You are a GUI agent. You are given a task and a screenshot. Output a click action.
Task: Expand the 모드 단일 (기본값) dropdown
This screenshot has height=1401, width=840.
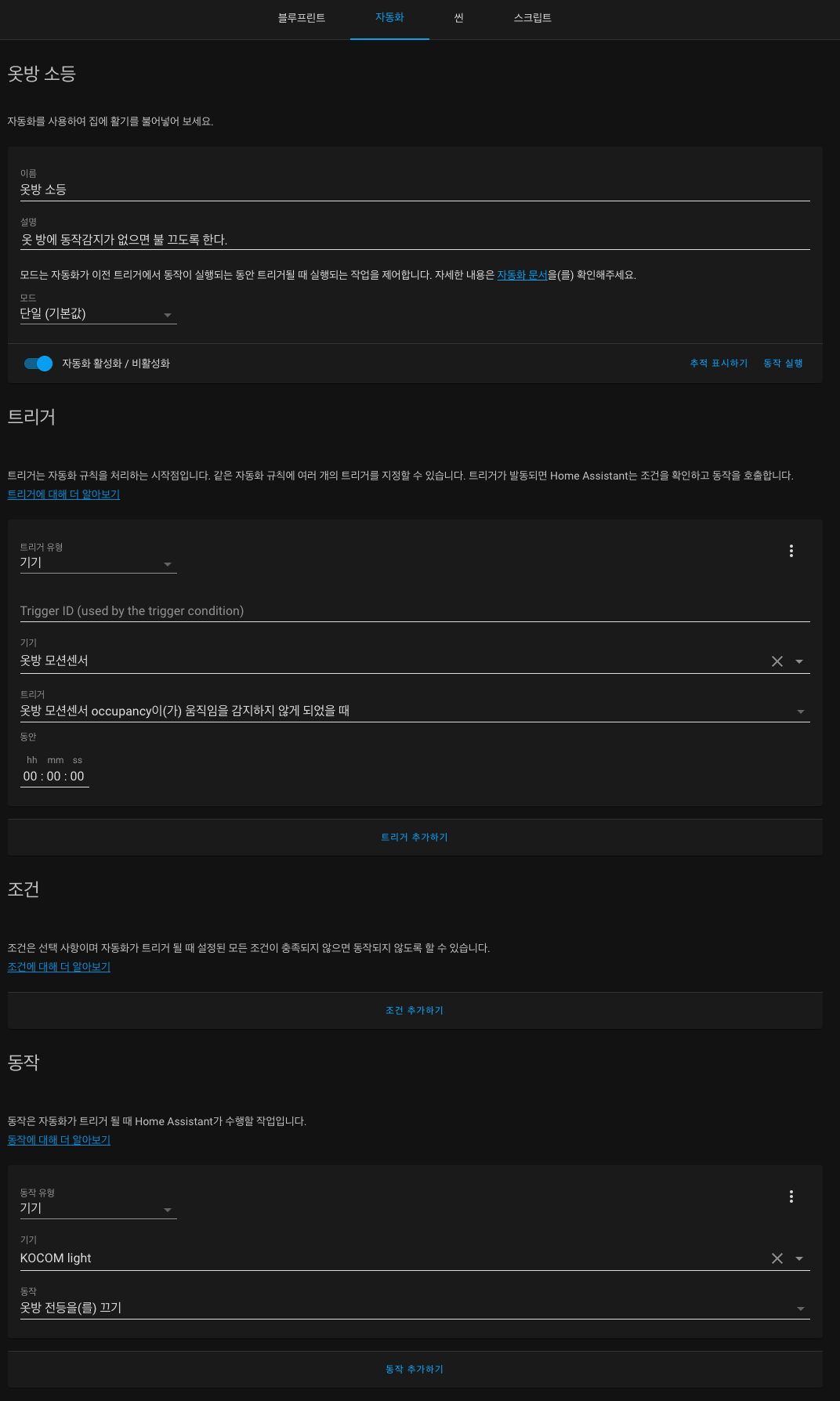[99, 313]
